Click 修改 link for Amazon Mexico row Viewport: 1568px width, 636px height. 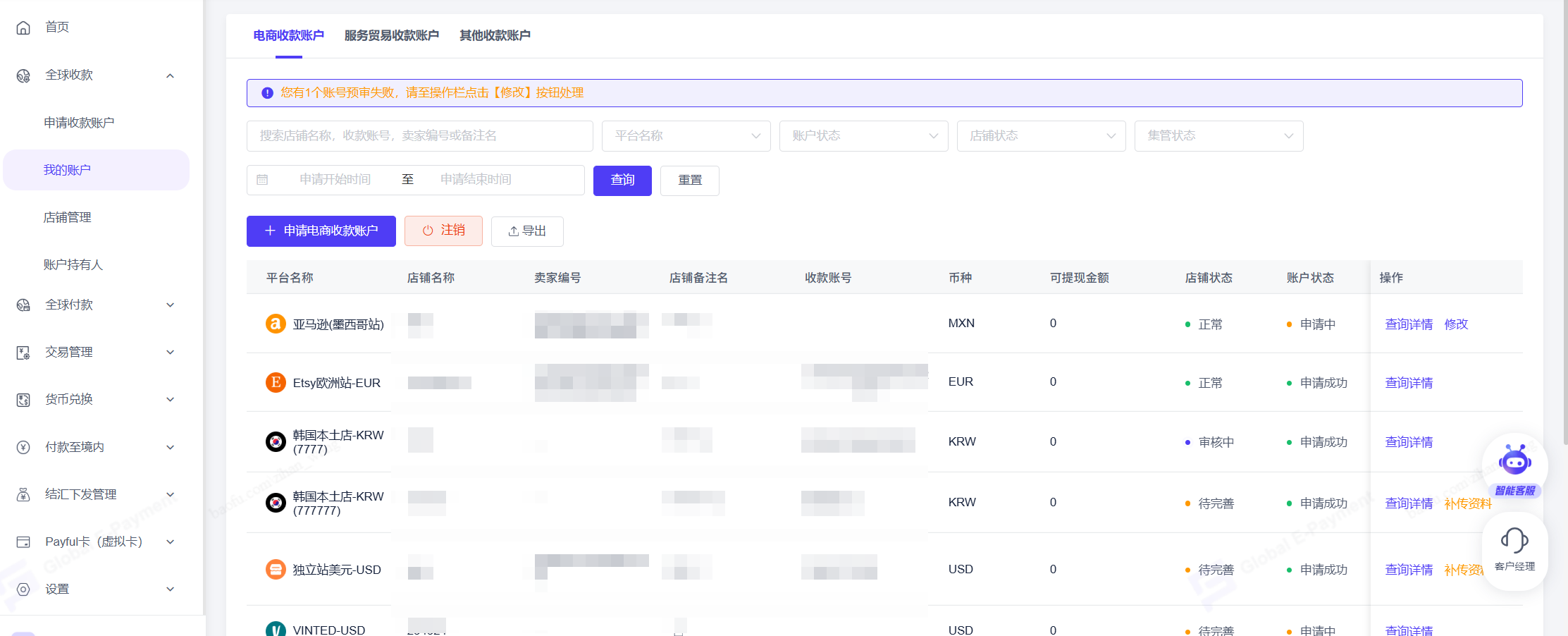pyautogui.click(x=1456, y=324)
